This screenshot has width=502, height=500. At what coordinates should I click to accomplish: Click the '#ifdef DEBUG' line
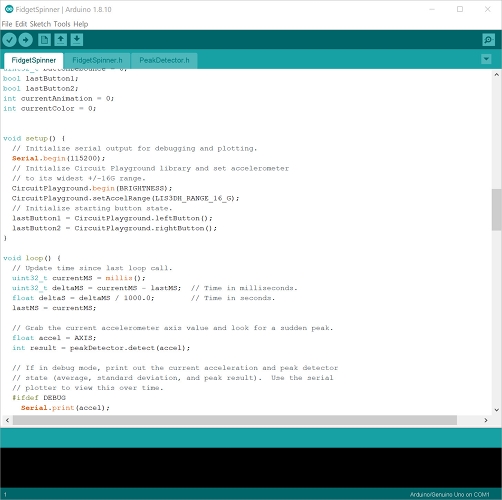click(x=39, y=398)
